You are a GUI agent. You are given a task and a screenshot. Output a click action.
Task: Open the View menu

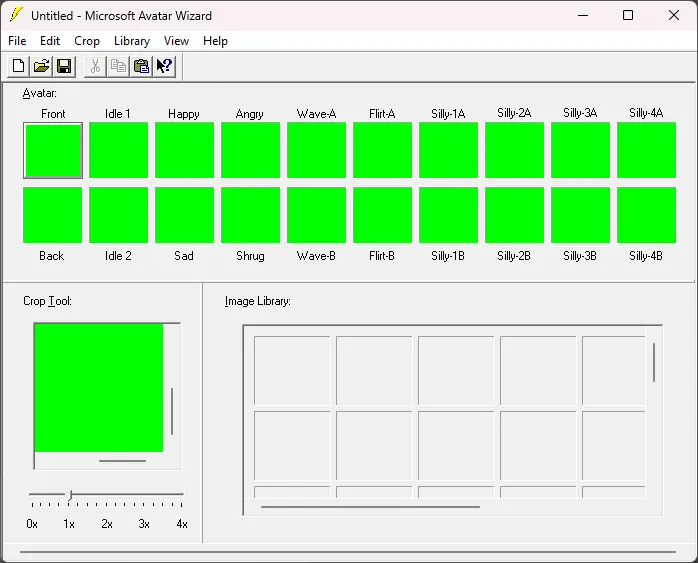tap(176, 41)
